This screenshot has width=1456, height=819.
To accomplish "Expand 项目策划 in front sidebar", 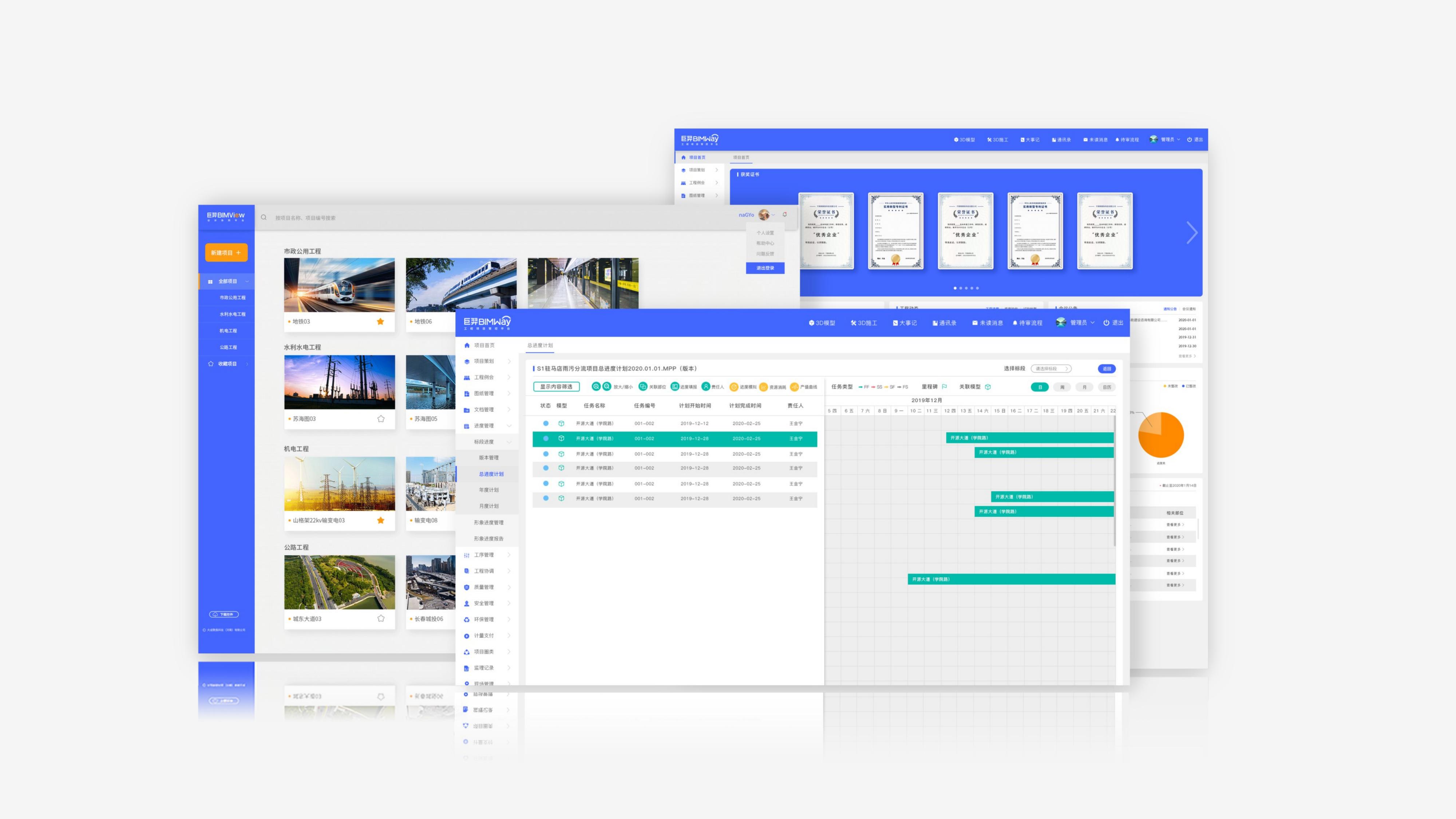I will click(x=509, y=361).
